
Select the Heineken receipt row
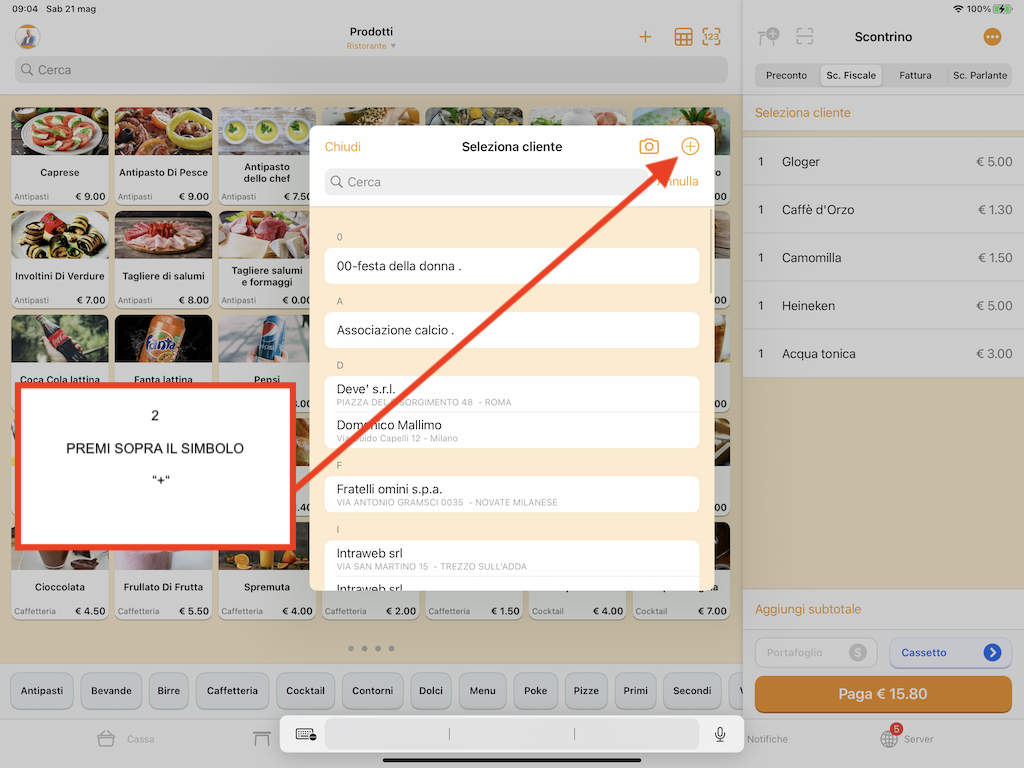pos(883,306)
